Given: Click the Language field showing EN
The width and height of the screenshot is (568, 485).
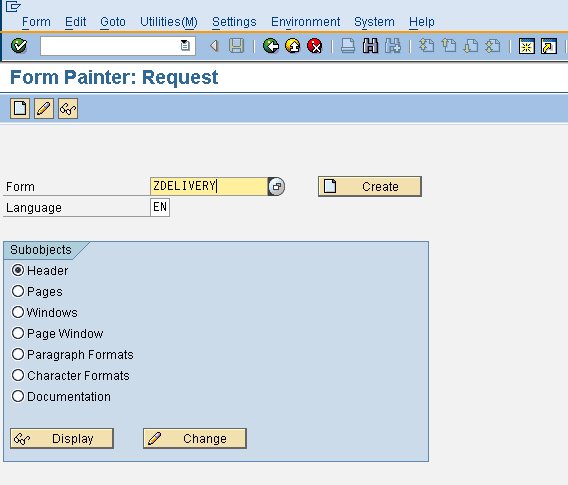Looking at the screenshot, I should point(160,207).
